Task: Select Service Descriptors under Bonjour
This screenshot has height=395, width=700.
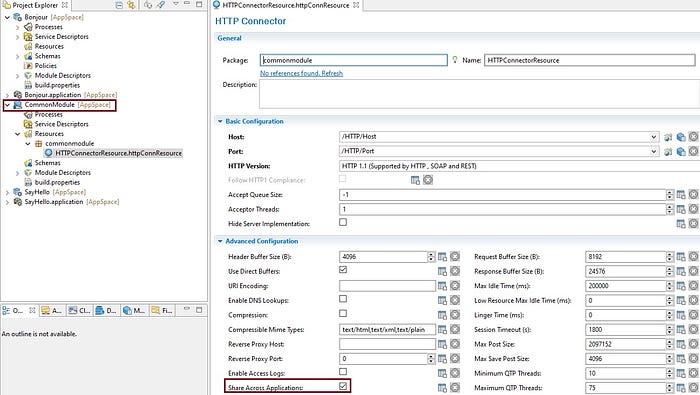Action: pyautogui.click(x=62, y=37)
